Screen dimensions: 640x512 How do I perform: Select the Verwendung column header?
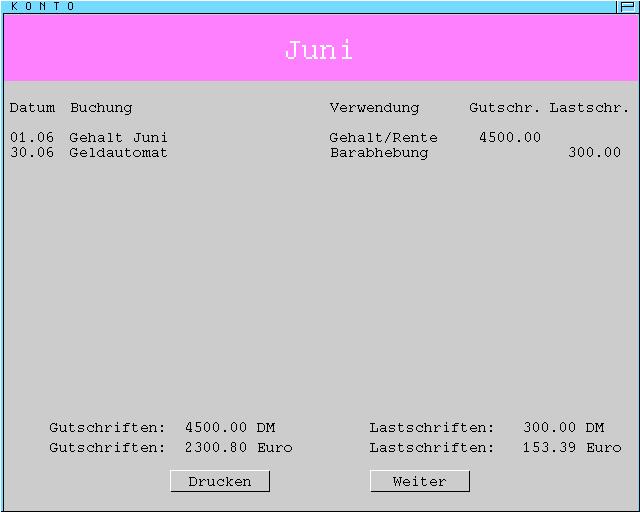pyautogui.click(x=374, y=108)
